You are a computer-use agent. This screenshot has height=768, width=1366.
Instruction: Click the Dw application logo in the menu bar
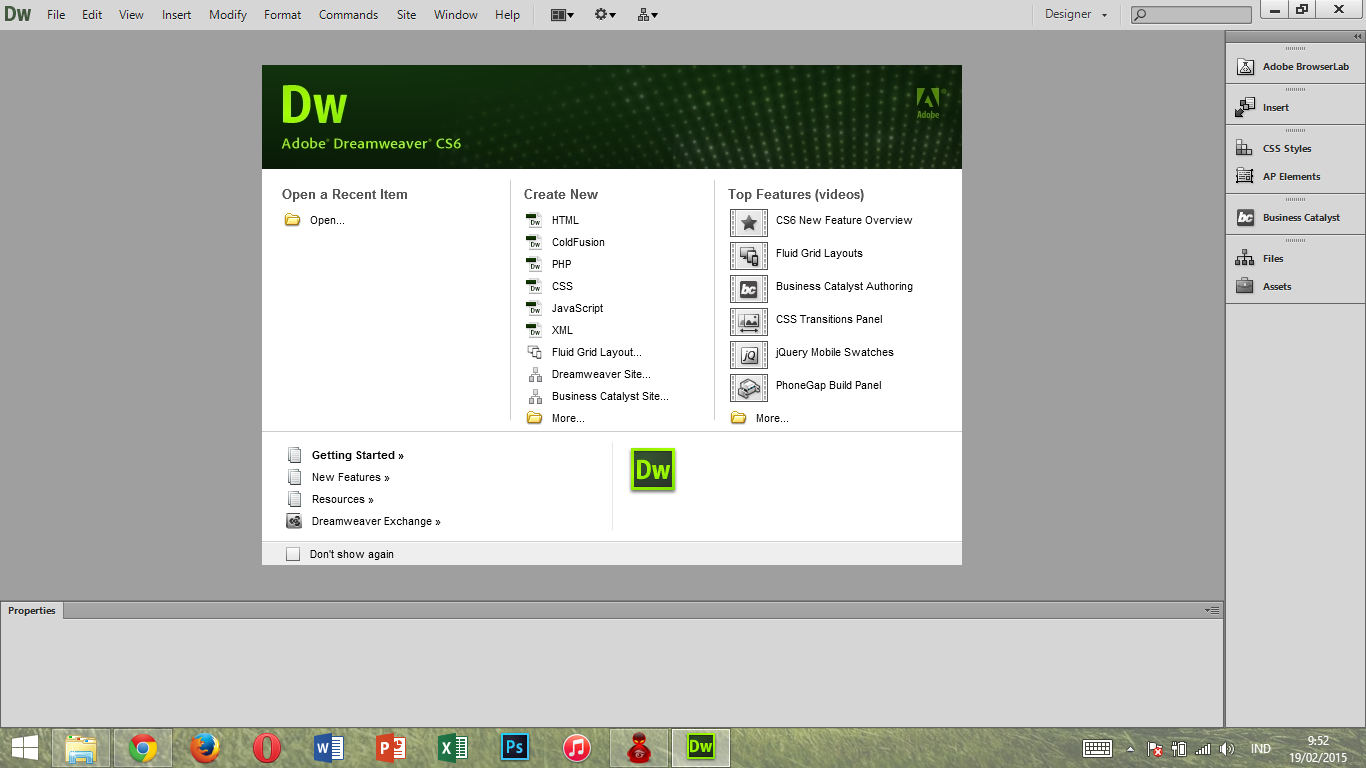(x=18, y=14)
